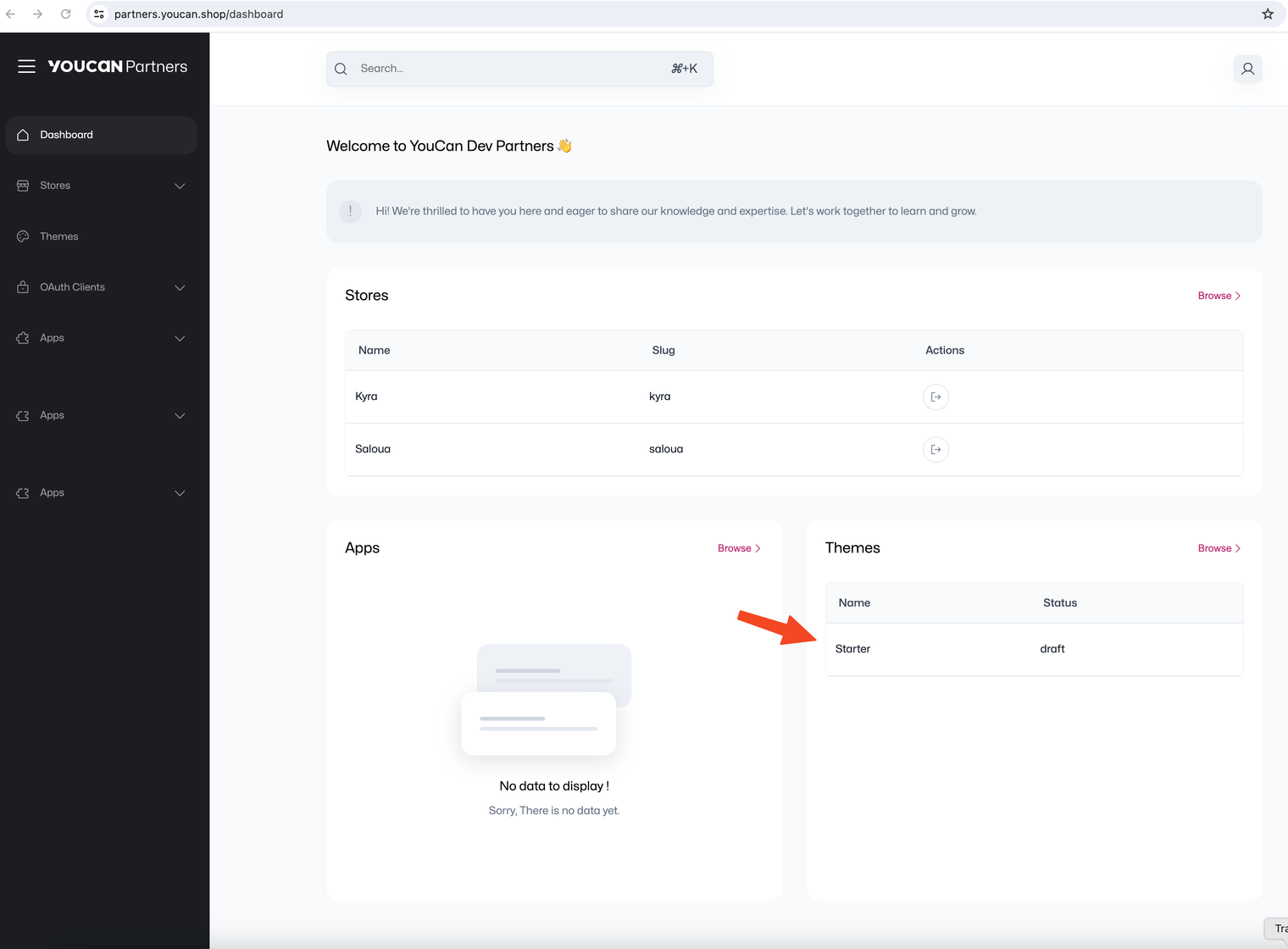Click inside the search field
The height and width of the screenshot is (949, 1288).
(x=508, y=69)
